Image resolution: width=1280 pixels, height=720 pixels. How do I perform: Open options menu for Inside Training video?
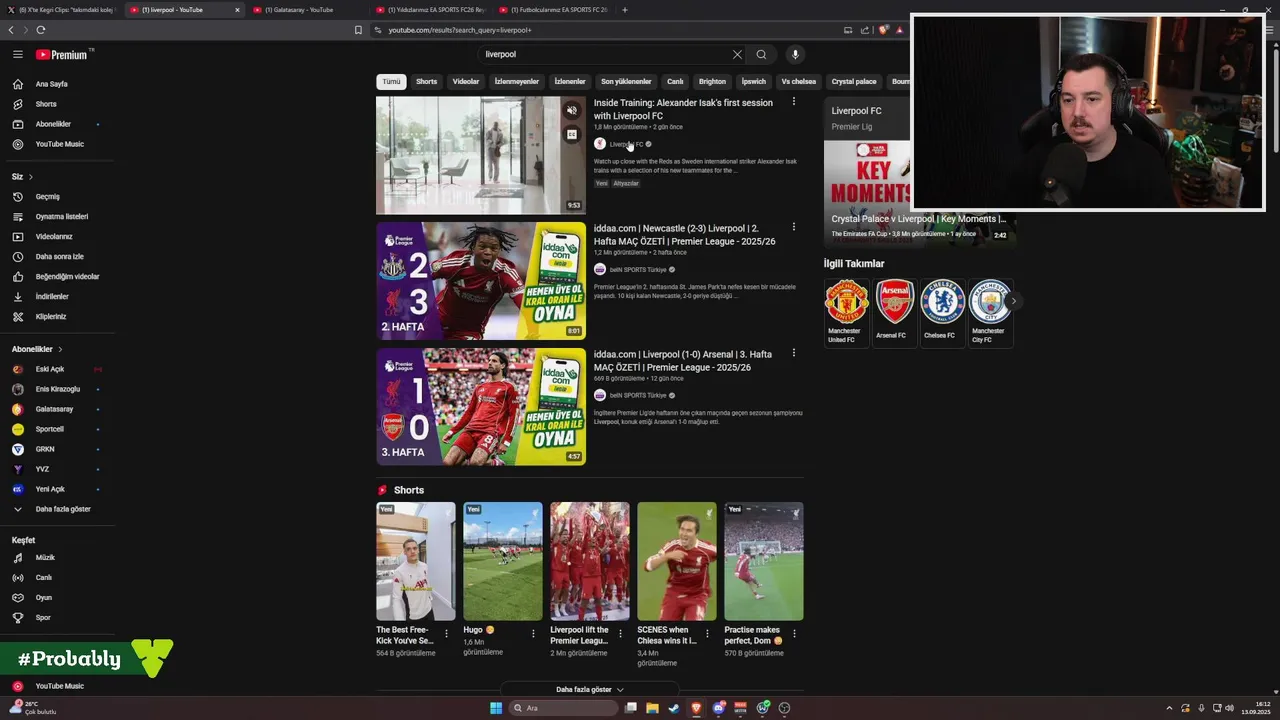794,102
